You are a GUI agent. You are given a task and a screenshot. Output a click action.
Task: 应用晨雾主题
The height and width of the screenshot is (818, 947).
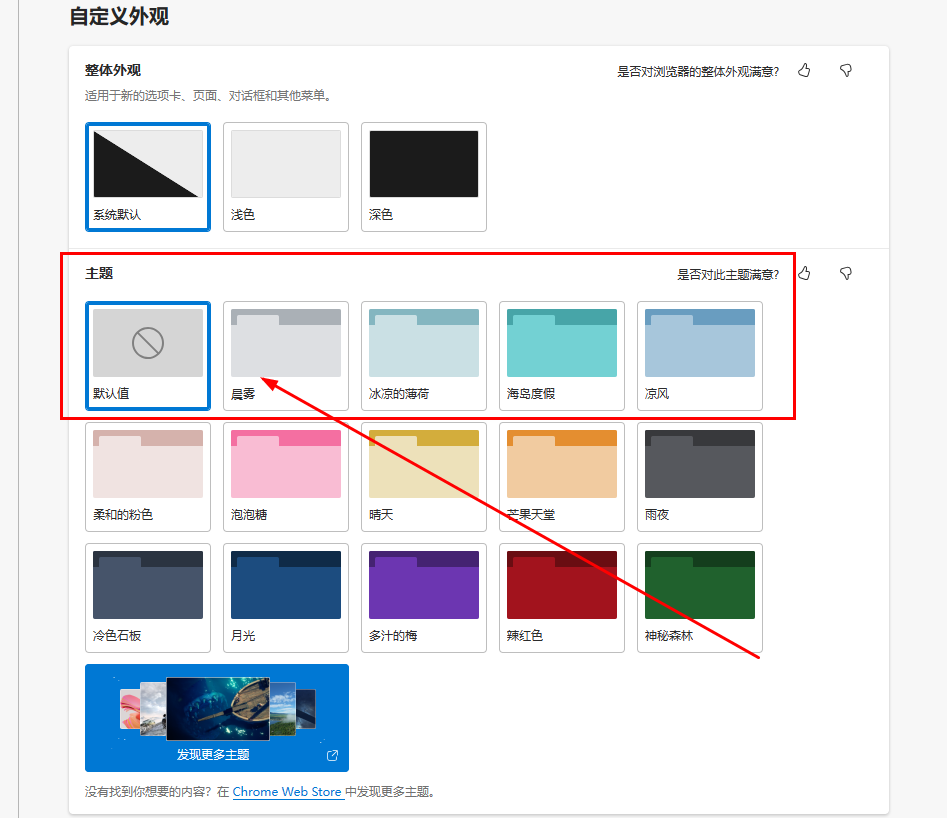[x=285, y=356]
